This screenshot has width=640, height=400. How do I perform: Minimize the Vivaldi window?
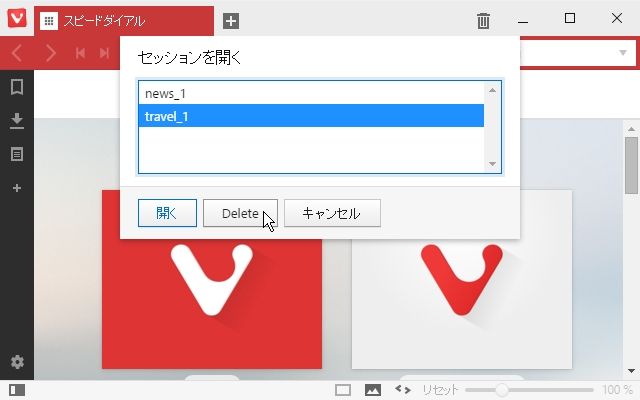(523, 20)
